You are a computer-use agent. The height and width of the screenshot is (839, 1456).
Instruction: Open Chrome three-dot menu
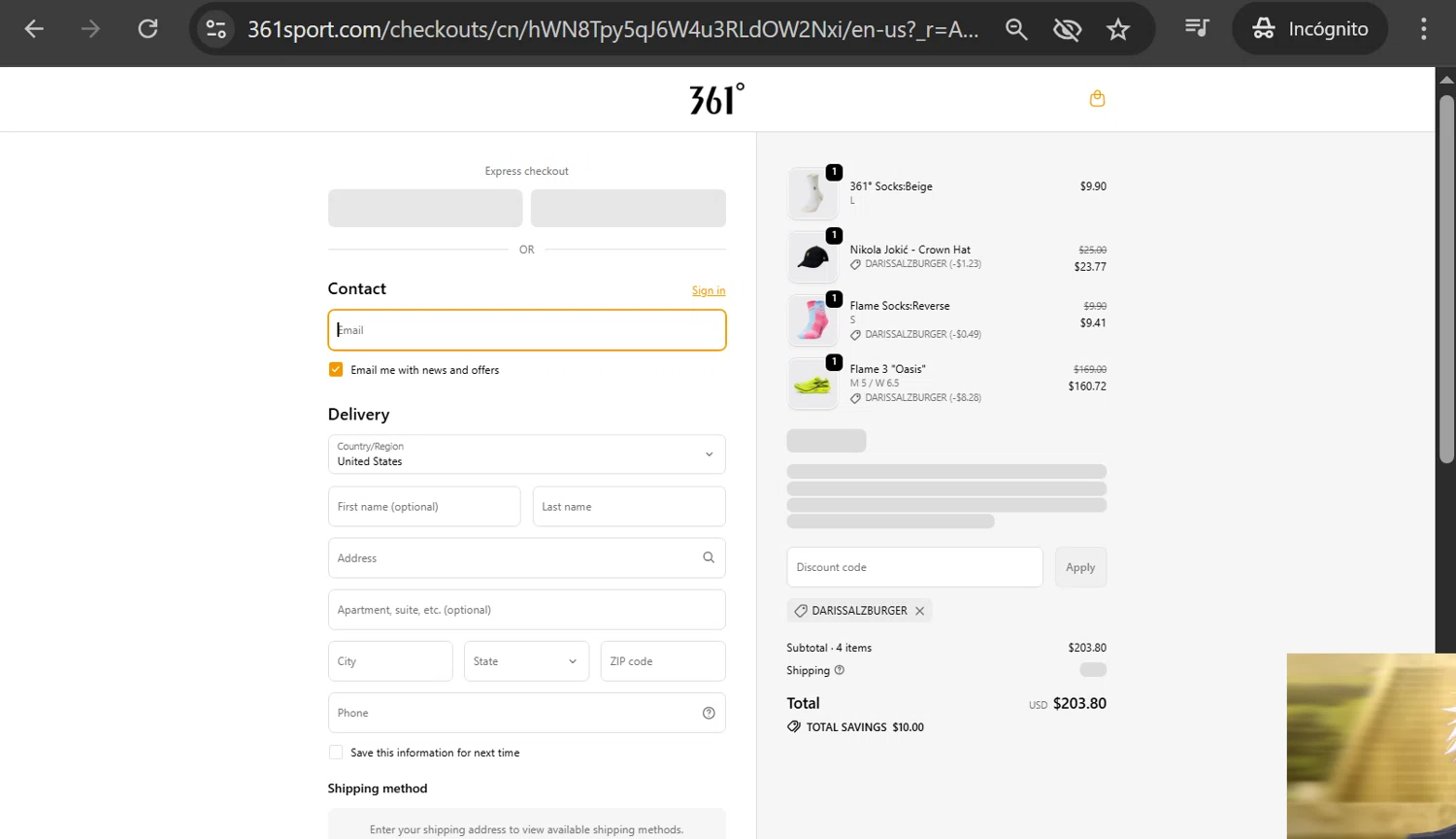[x=1423, y=29]
